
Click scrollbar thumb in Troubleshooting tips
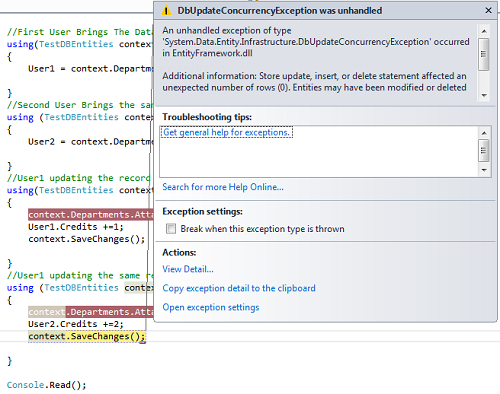click(x=484, y=151)
